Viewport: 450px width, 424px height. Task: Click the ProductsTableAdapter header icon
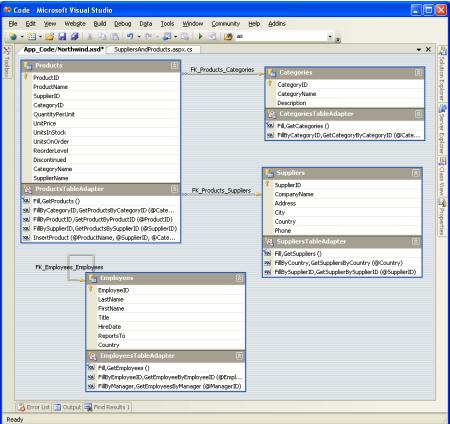click(x=28, y=189)
